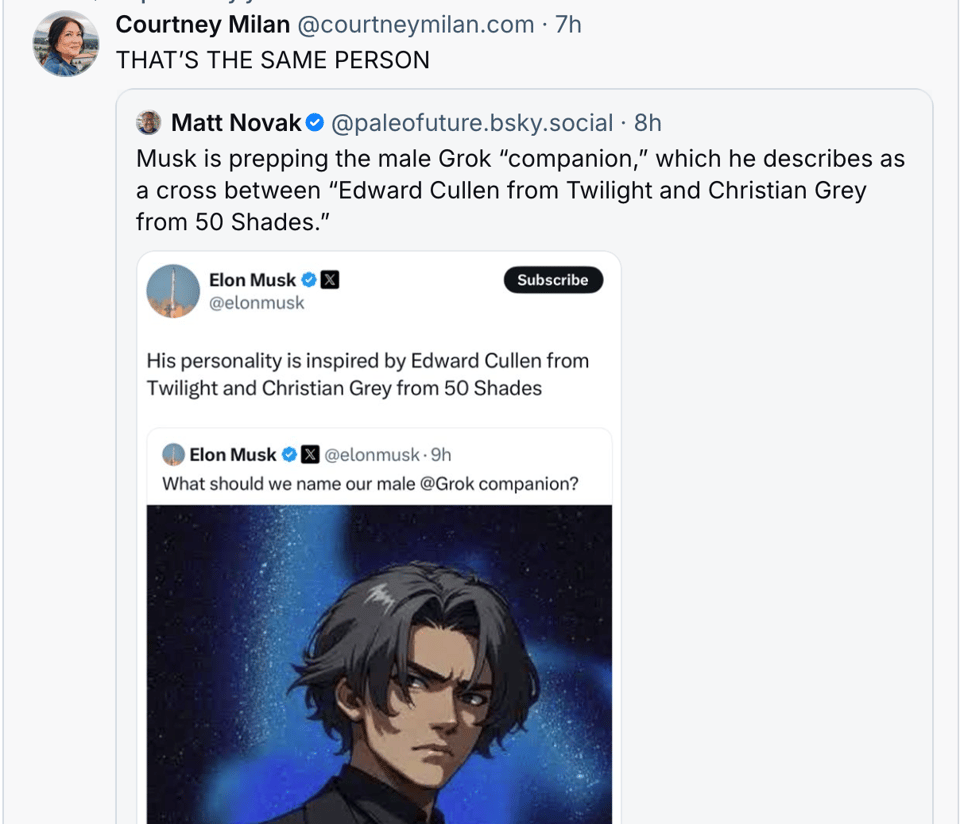Click Matt Novak's small avatar
The image size is (960, 824).
tap(148, 123)
